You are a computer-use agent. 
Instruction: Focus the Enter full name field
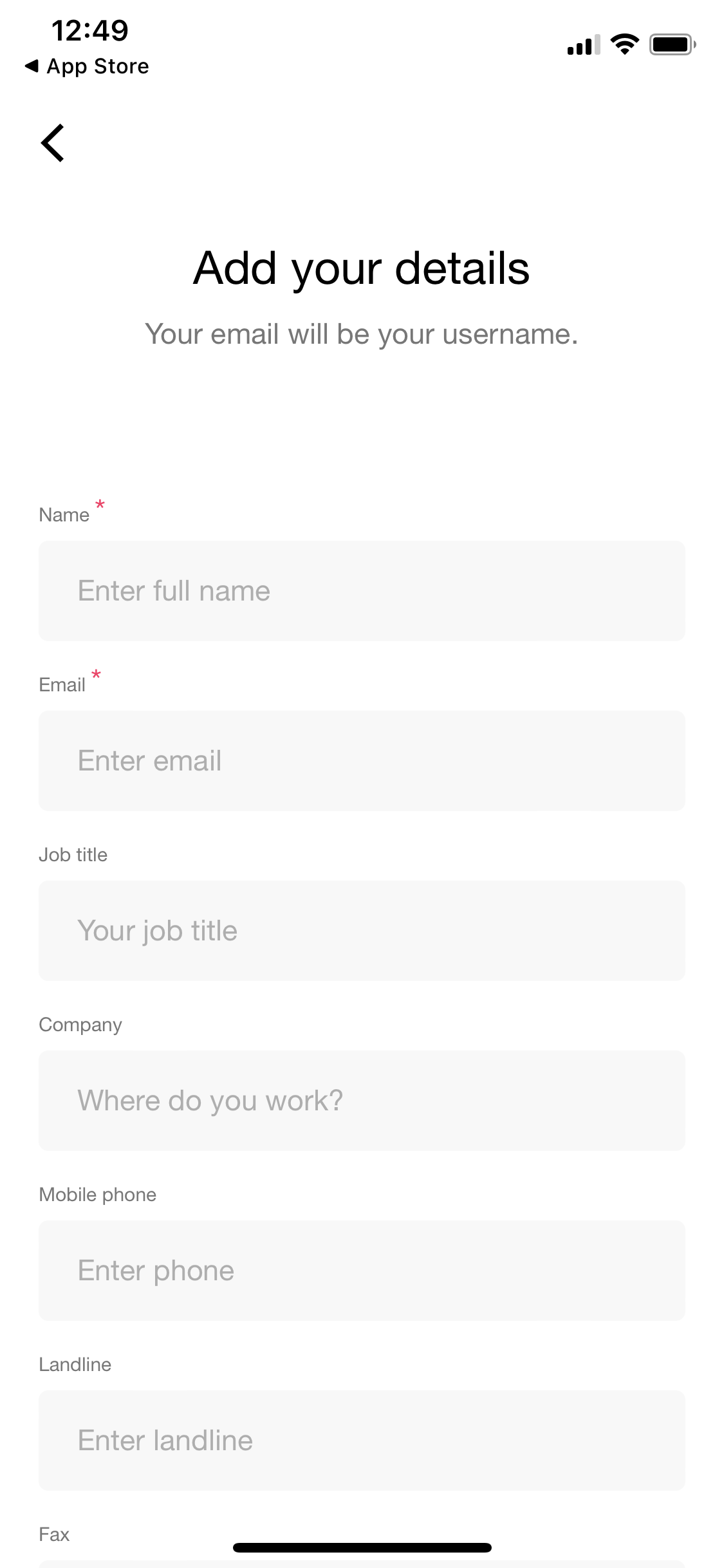362,591
